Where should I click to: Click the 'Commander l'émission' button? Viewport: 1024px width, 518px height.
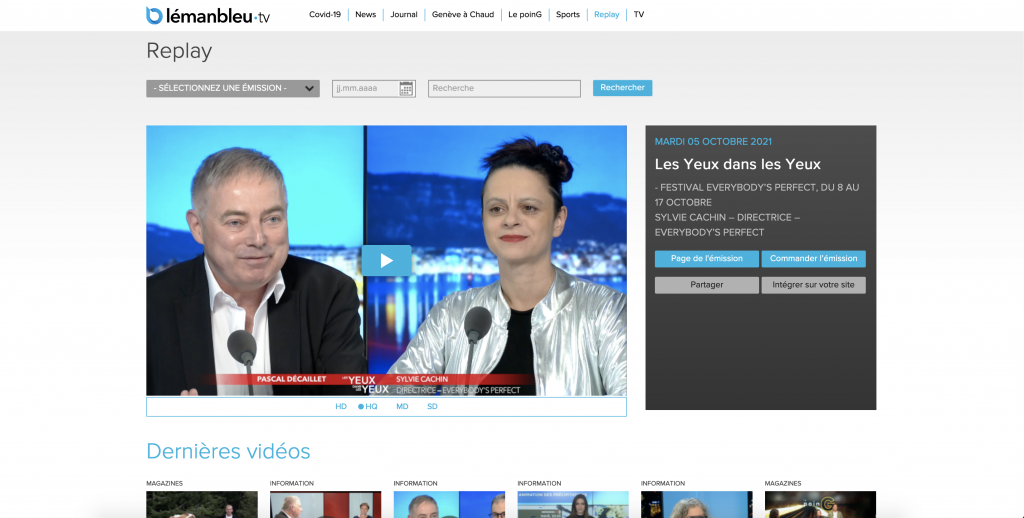click(813, 259)
